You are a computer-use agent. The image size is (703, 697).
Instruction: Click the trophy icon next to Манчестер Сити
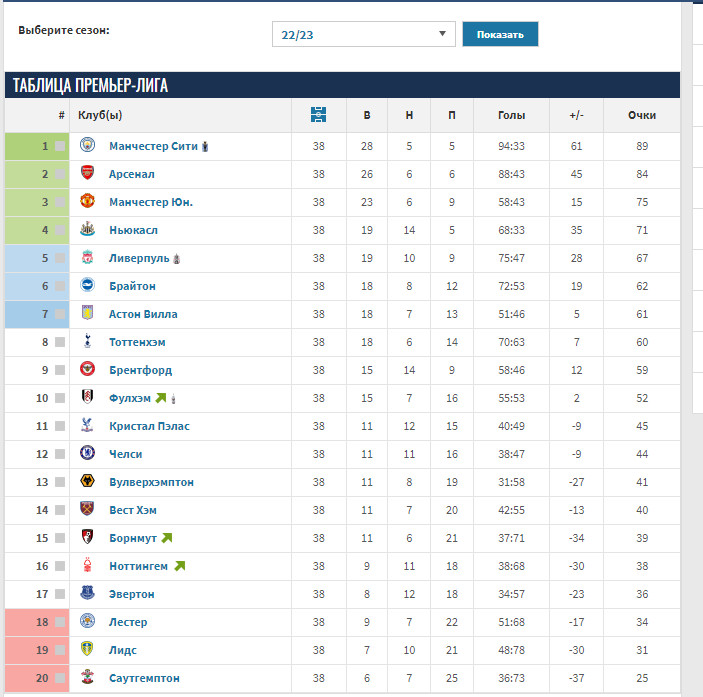pyautogui.click(x=205, y=147)
